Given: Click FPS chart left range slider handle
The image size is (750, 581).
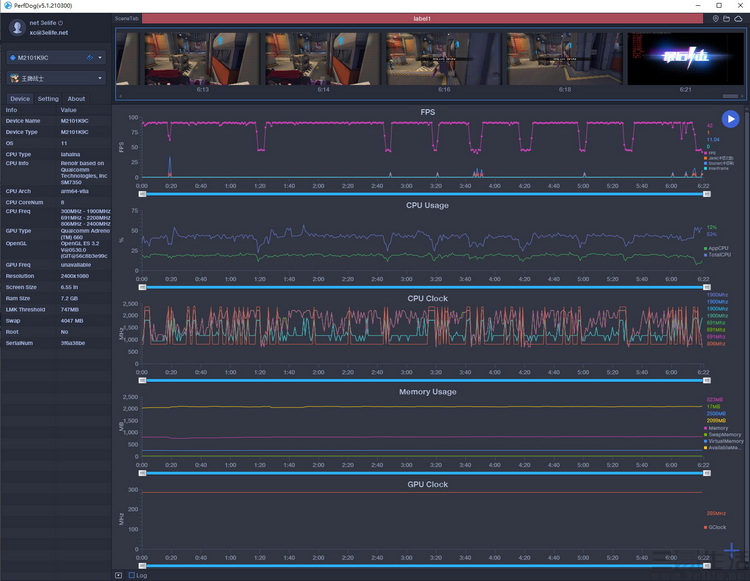Looking at the screenshot, I should click(142, 194).
